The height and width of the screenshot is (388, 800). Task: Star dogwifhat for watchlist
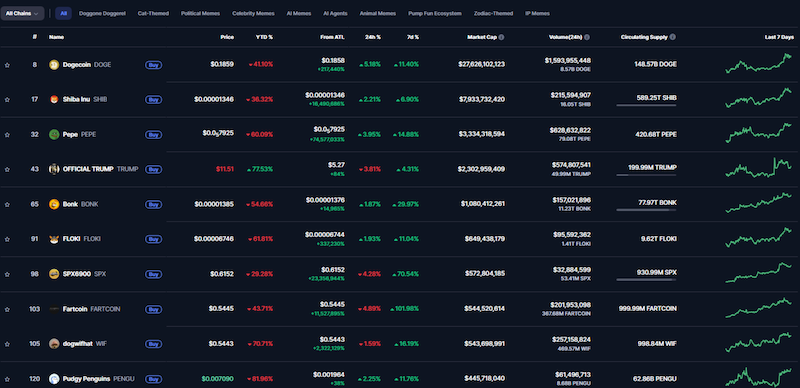coord(7,344)
